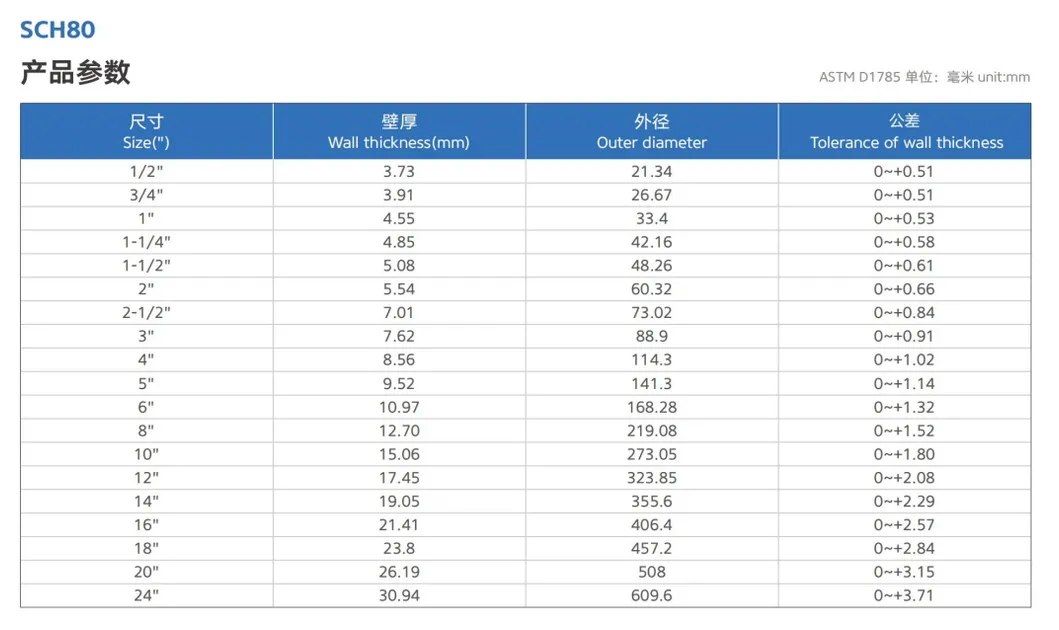
Task: Click the ASTM D1785 unit note
Action: 924,77
